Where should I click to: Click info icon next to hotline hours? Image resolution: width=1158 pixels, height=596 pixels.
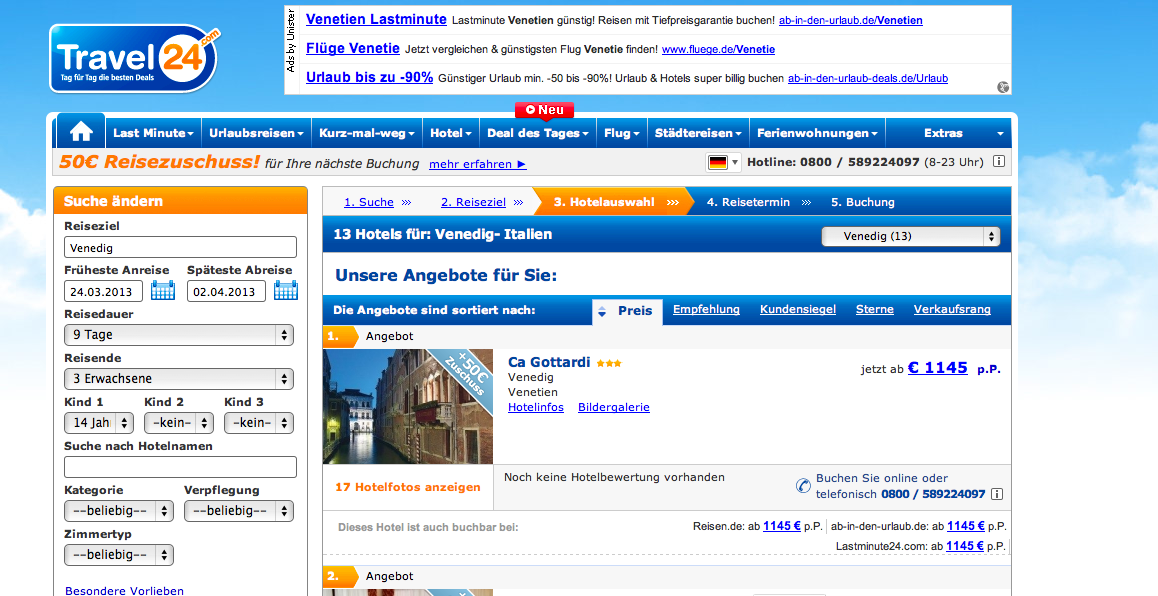998,162
